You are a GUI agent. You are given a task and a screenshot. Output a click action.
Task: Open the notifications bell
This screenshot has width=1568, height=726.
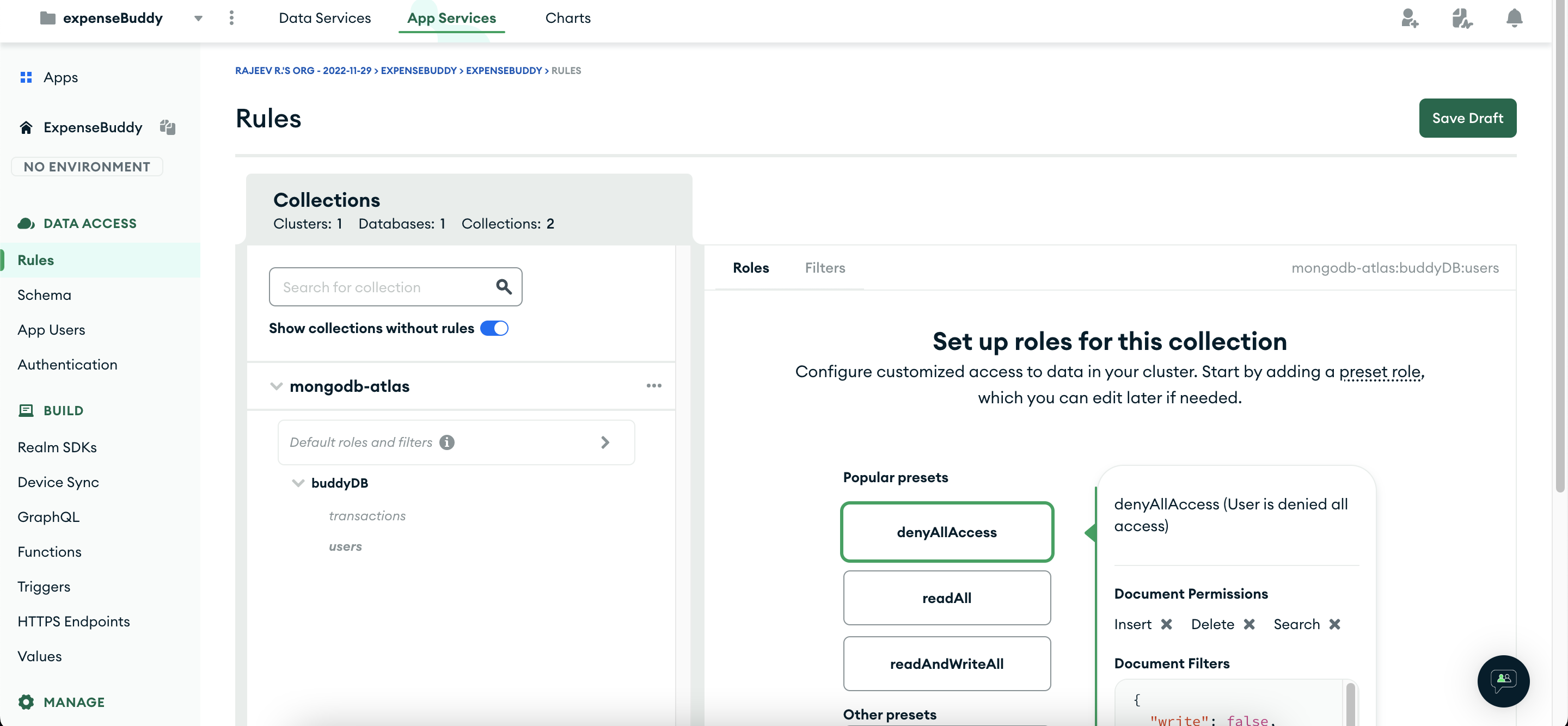pos(1514,17)
